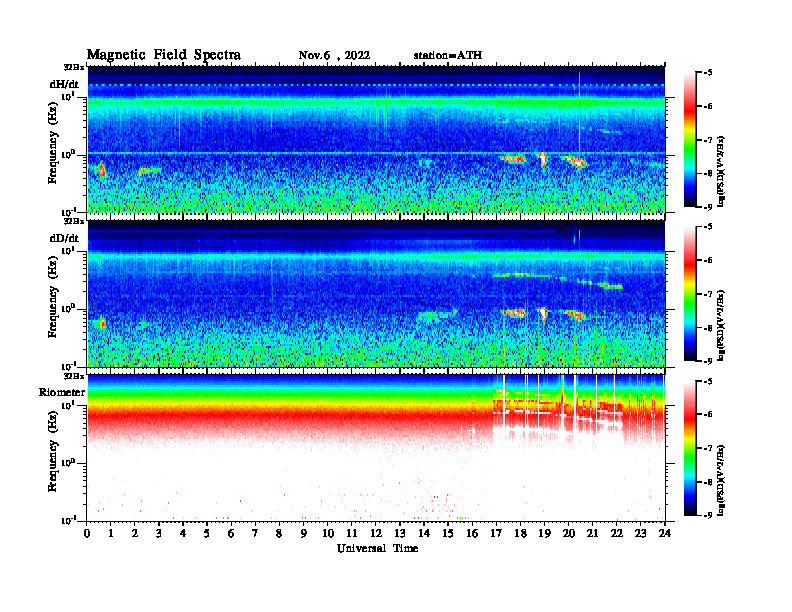Click the Riometer panel color scale bar
This screenshot has height=612, width=792.
[689, 448]
